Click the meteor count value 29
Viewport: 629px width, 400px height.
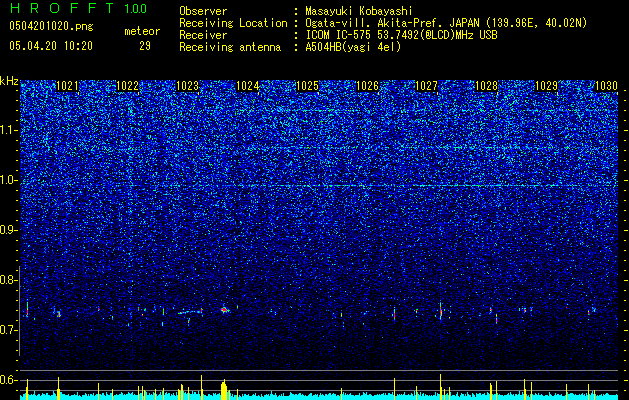click(145, 46)
